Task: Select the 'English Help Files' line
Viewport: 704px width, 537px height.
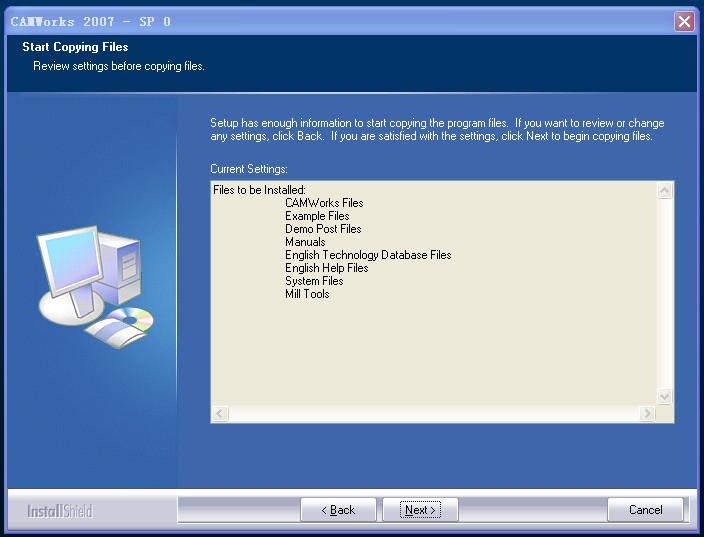Action: pyautogui.click(x=327, y=268)
